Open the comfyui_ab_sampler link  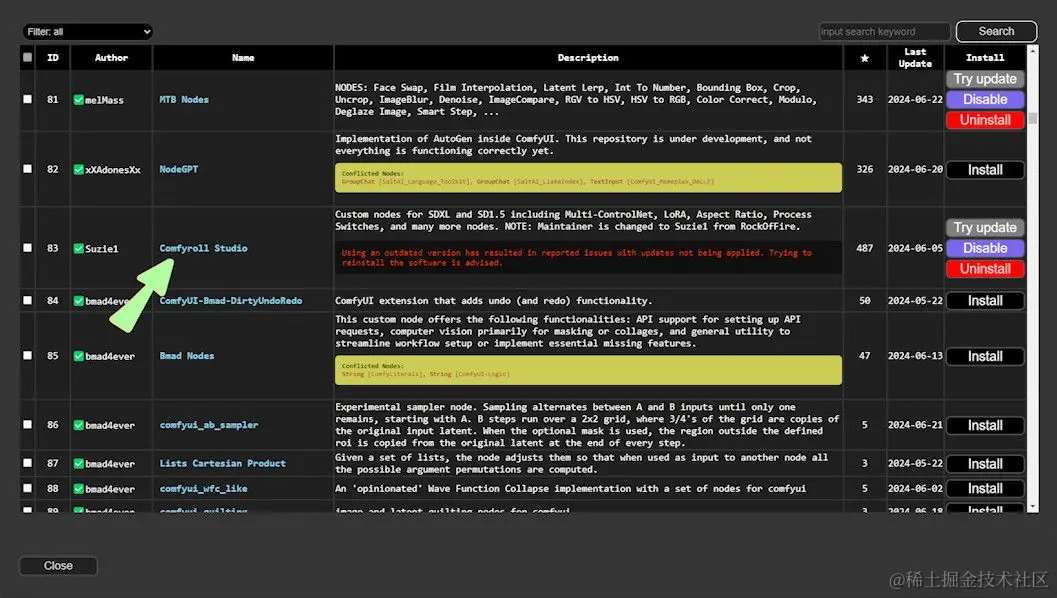[209, 425]
